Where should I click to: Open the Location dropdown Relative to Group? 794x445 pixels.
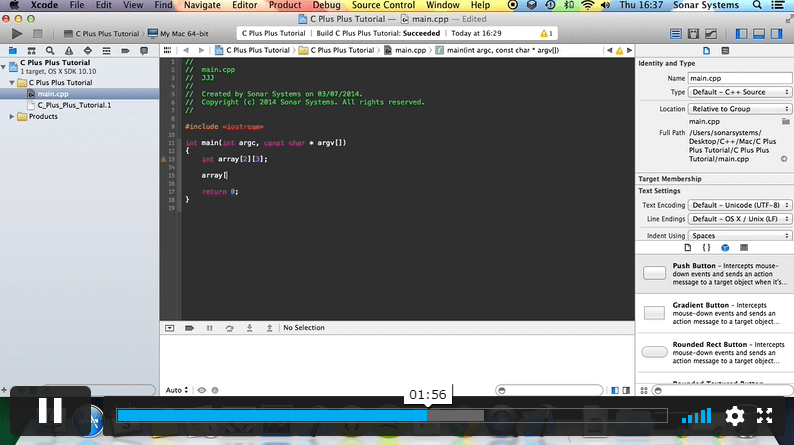point(740,109)
